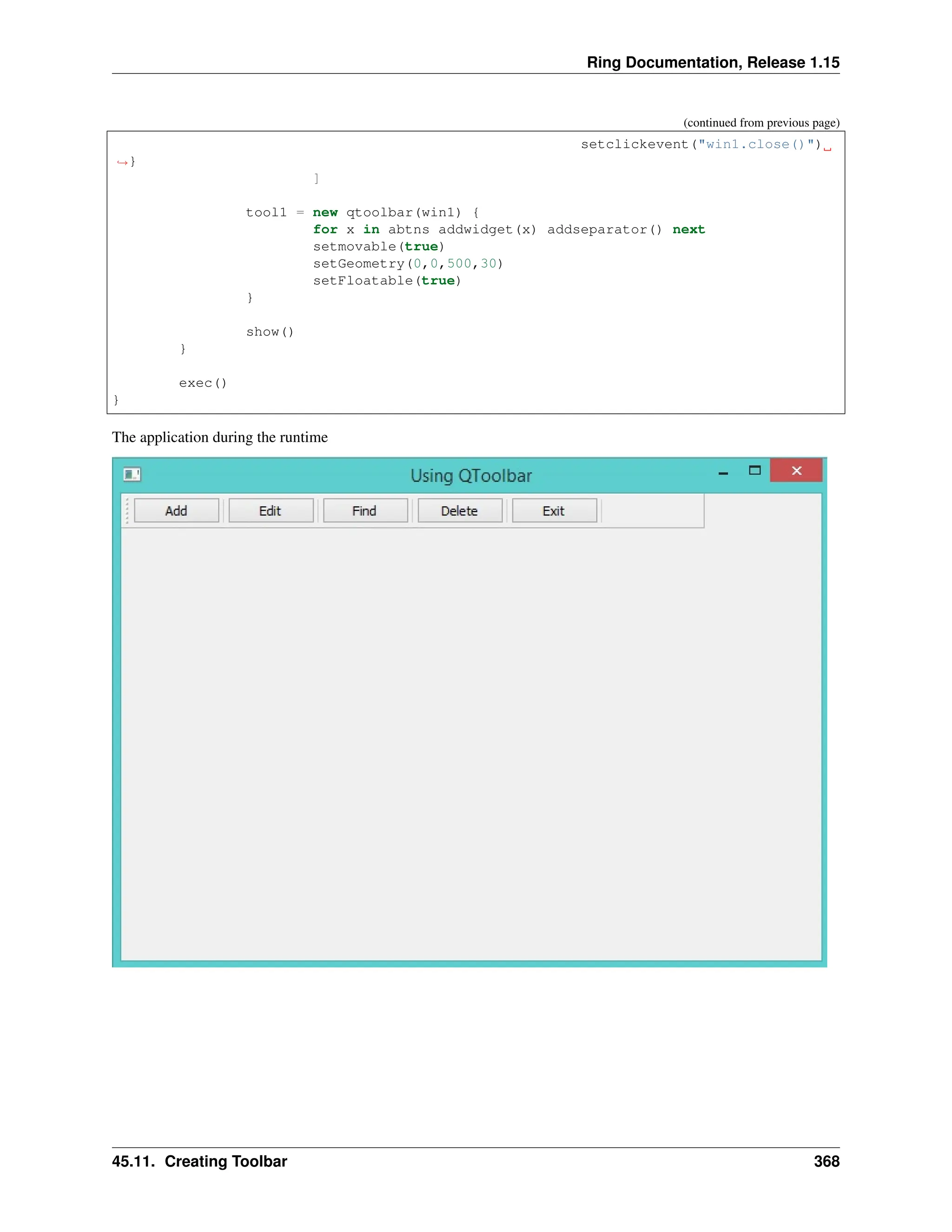
Task: Click the Find button in toolbar
Action: (x=365, y=510)
